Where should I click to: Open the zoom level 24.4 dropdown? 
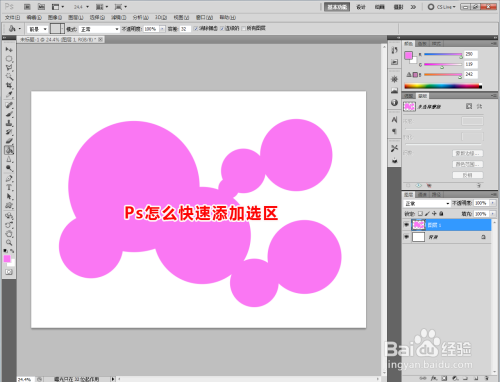pyautogui.click(x=81, y=7)
